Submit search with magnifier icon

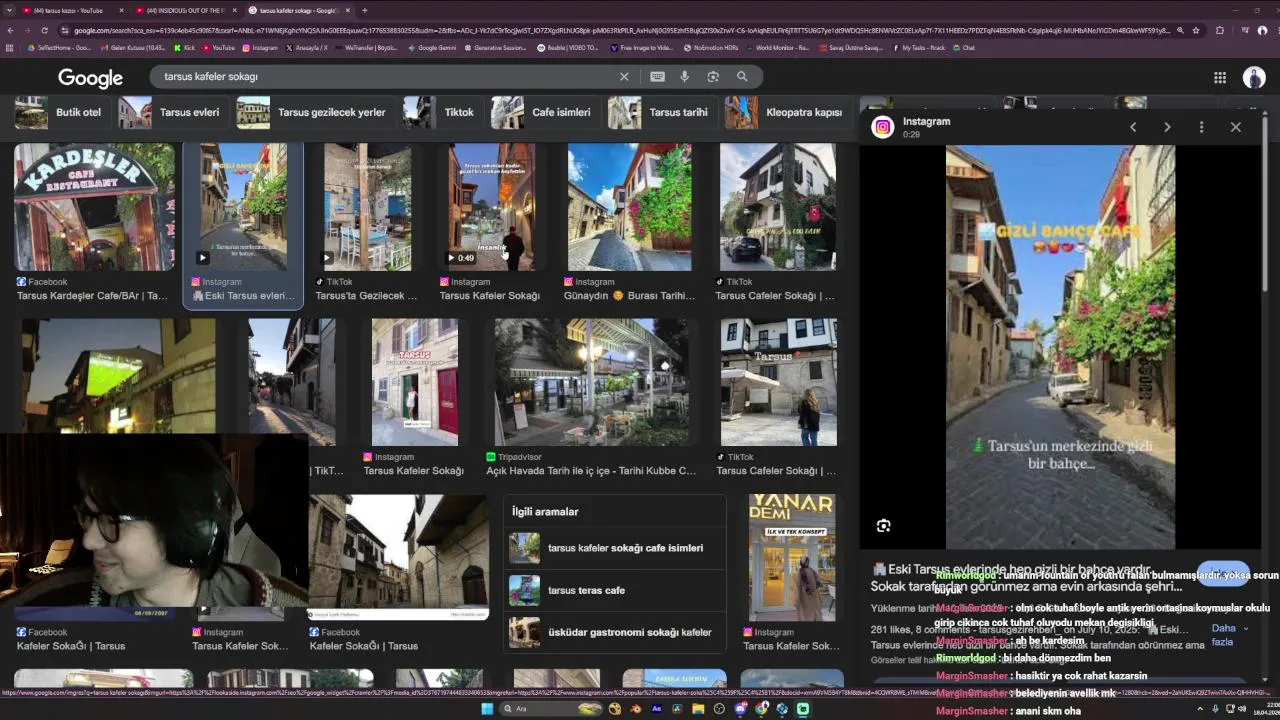(742, 77)
